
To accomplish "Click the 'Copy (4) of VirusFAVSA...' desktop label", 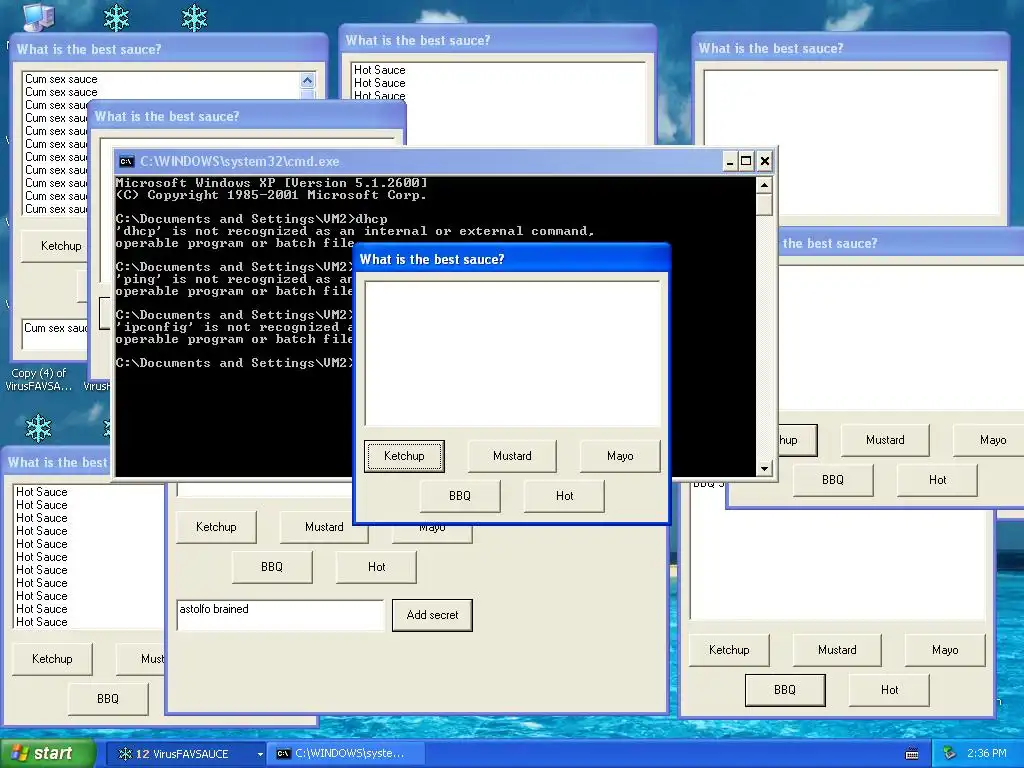I will 39,379.
